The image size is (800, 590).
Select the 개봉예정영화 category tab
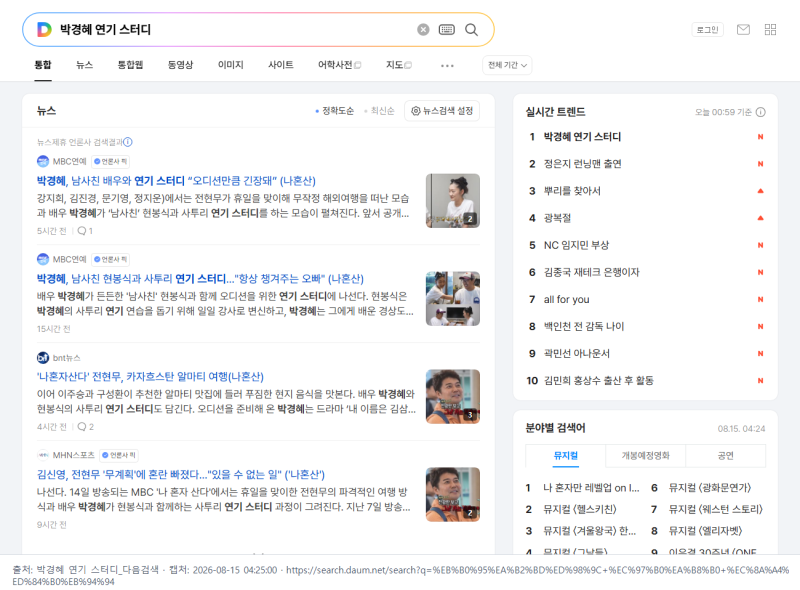pyautogui.click(x=645, y=456)
